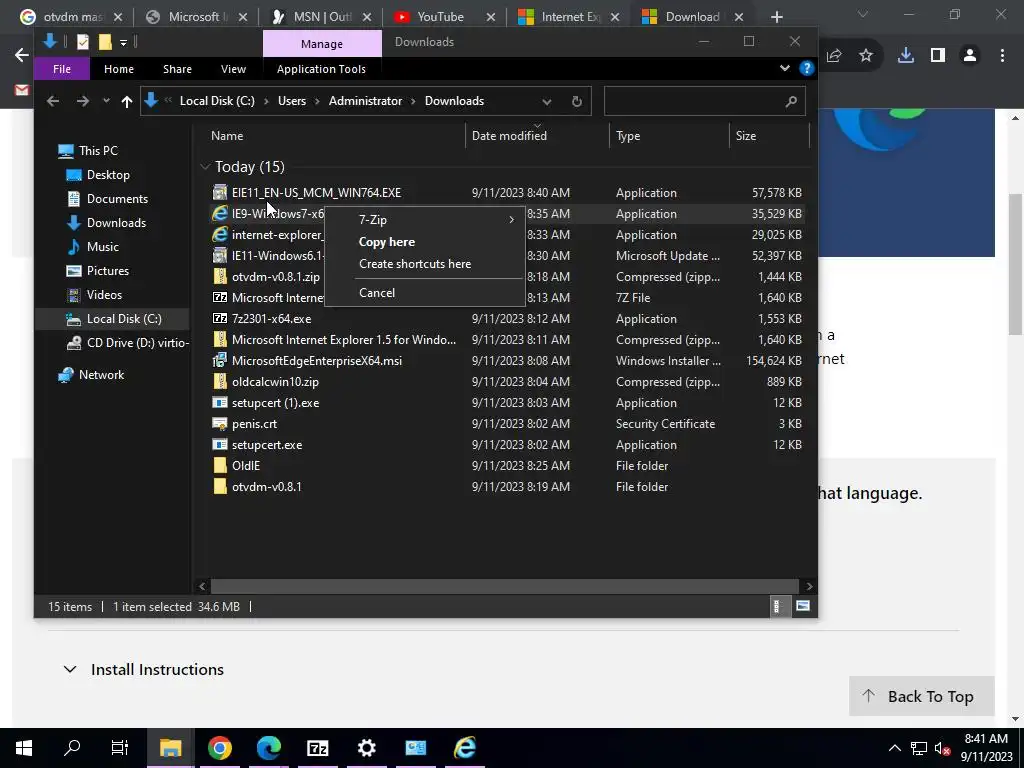Click Back To Top button
This screenshot has width=1024, height=768.
tap(921, 696)
